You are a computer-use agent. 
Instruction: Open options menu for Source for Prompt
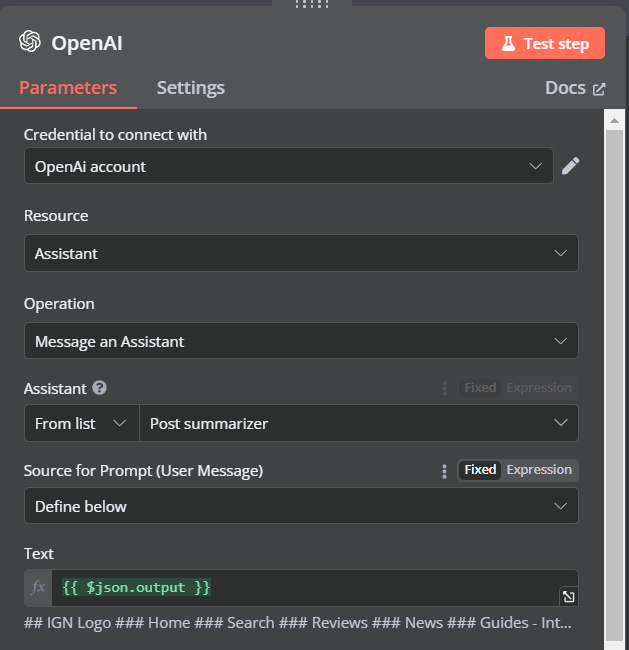pos(444,471)
